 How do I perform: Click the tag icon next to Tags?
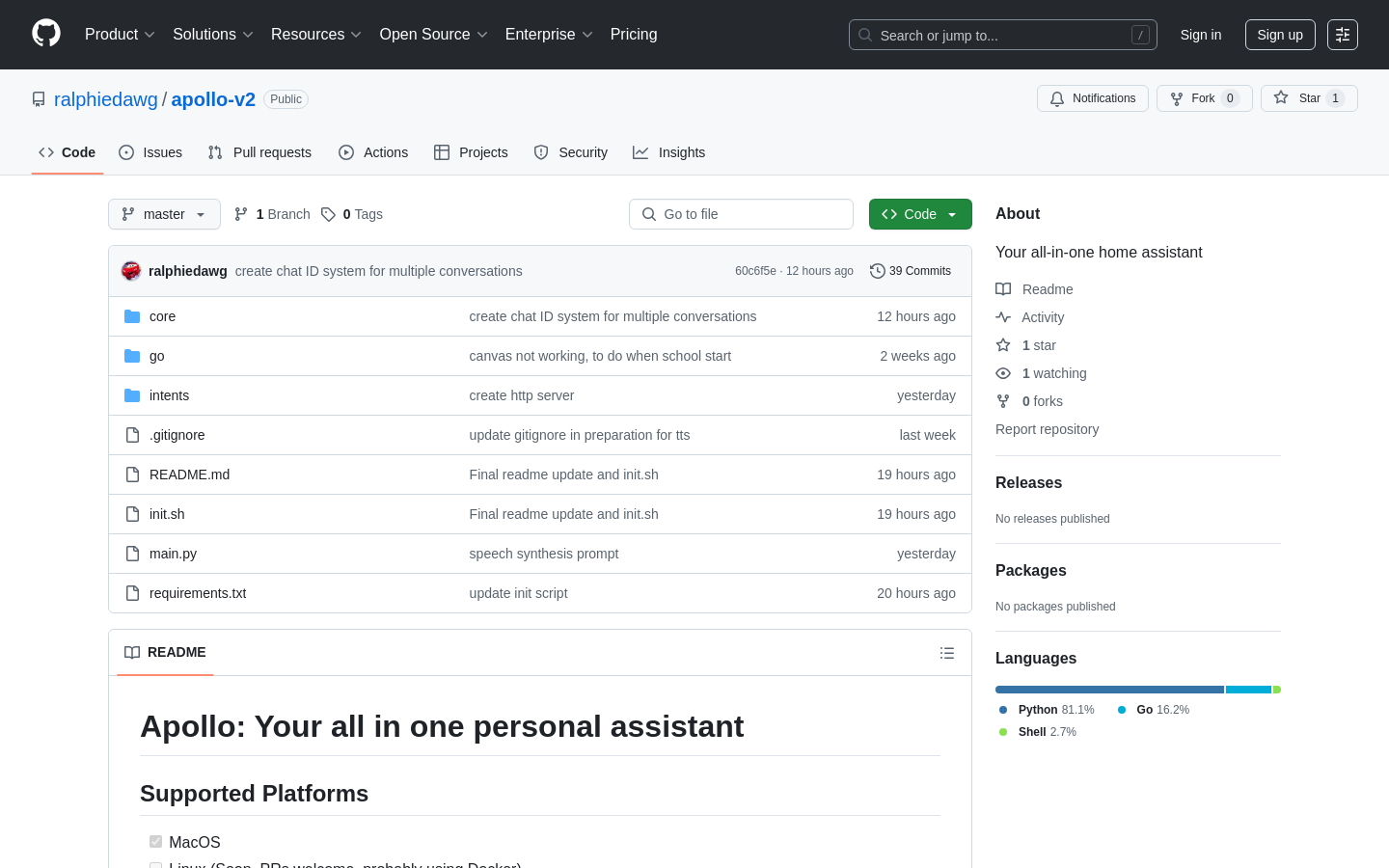[328, 214]
